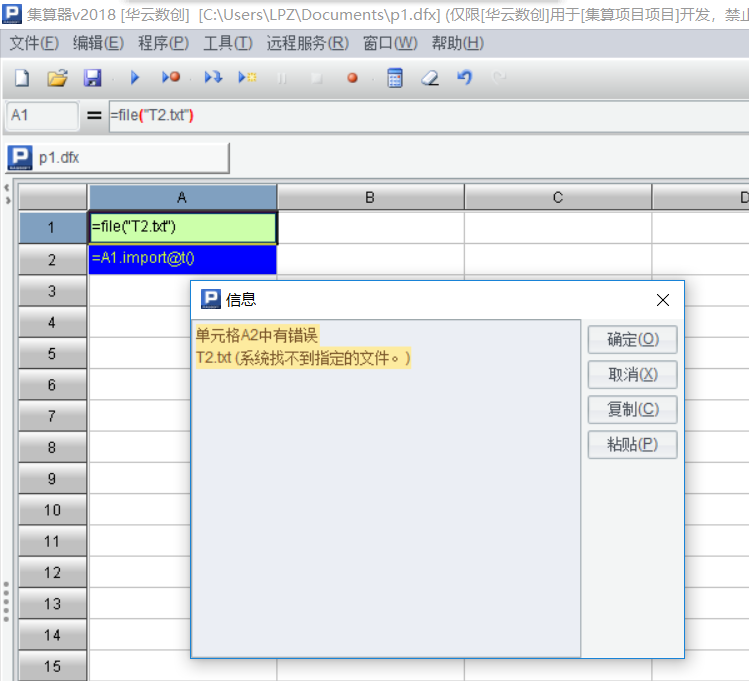Open the 帮助(H) menu

(458, 43)
